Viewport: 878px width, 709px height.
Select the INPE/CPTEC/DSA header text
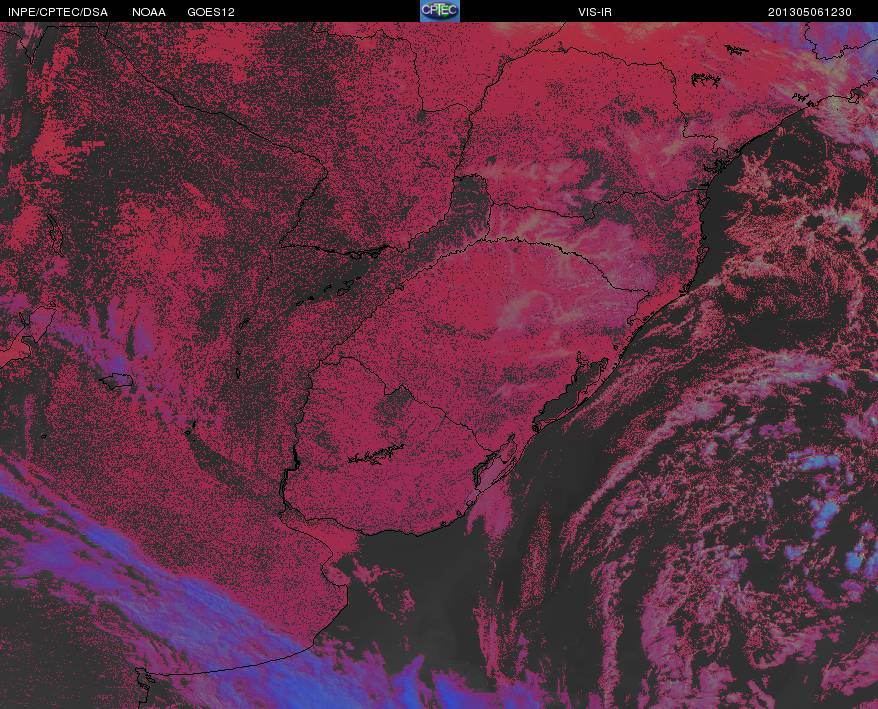58,12
